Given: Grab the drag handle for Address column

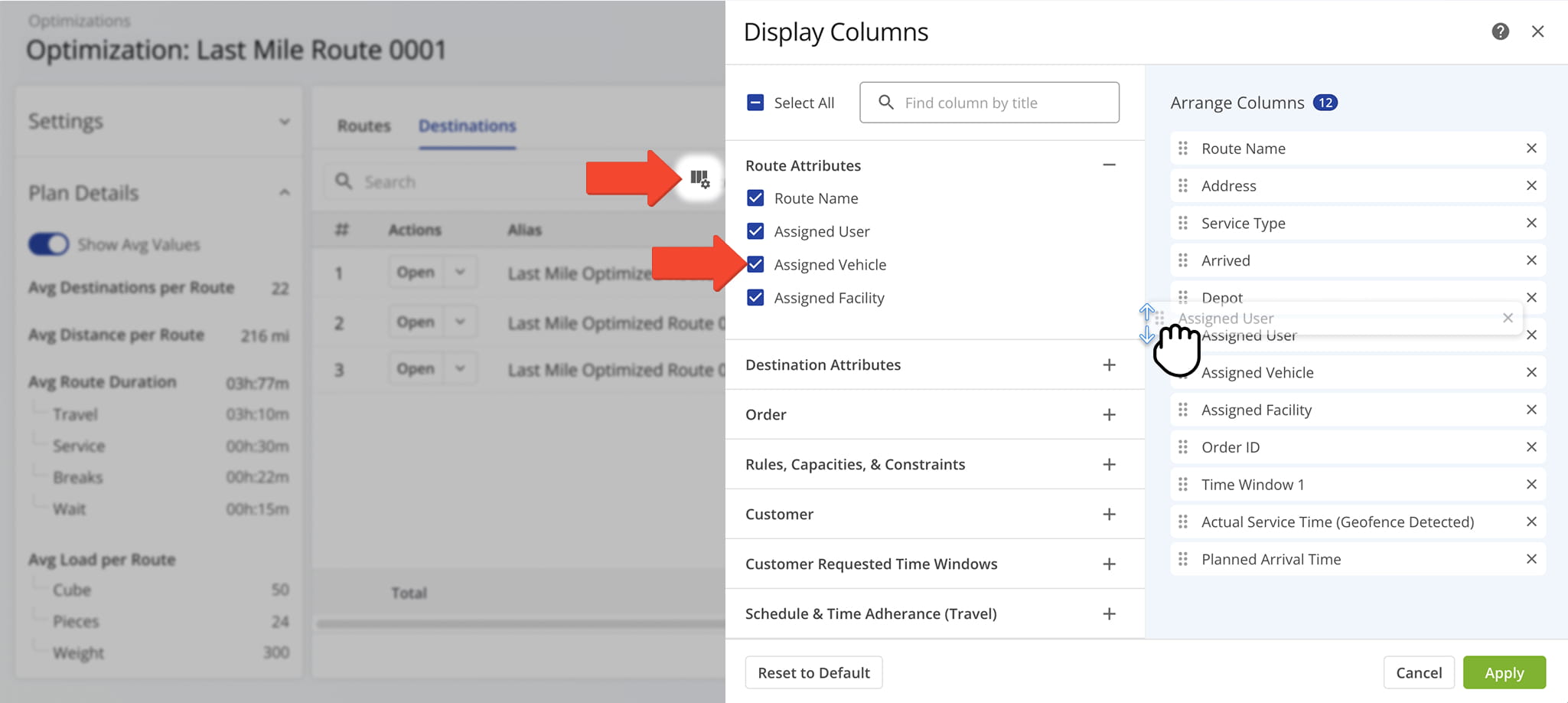Looking at the screenshot, I should coord(1183,186).
